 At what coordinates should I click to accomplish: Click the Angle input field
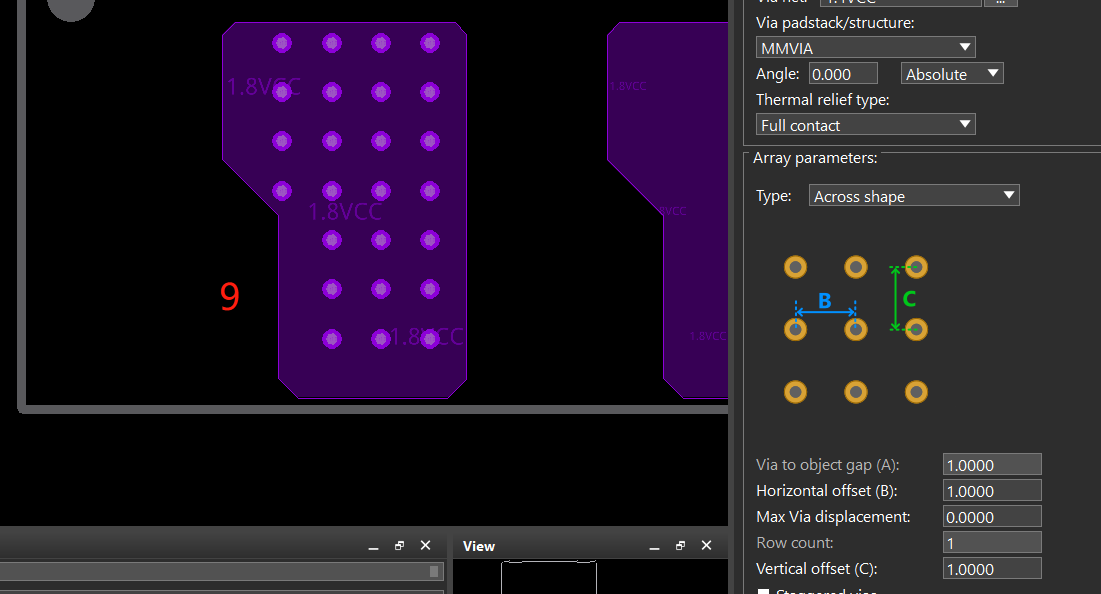843,74
